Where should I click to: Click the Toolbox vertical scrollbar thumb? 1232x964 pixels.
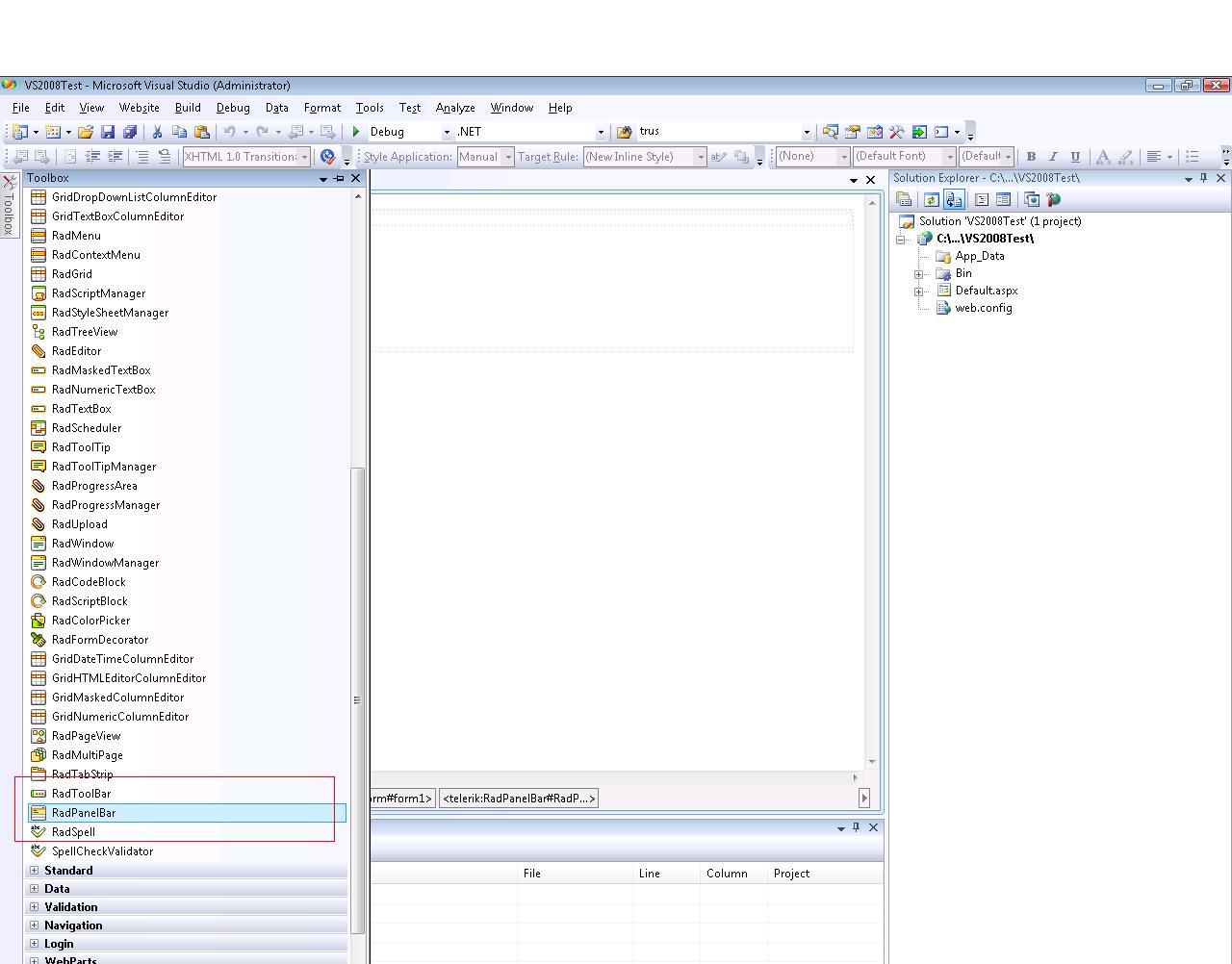357,698
